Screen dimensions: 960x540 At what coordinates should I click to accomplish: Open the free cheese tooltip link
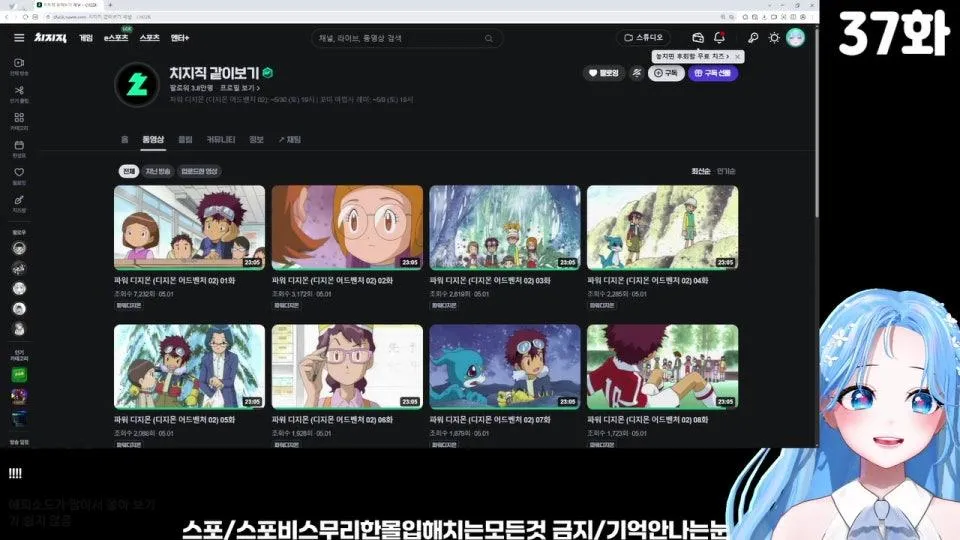tap(692, 56)
